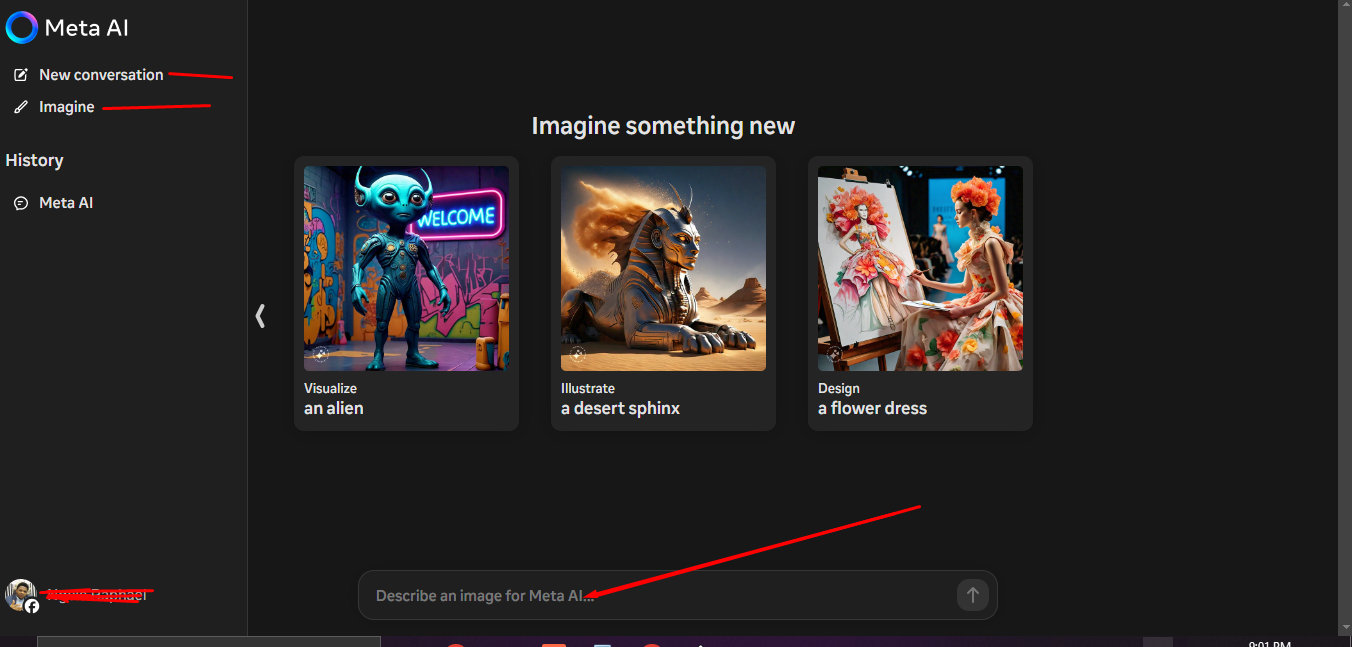This screenshot has height=647, width=1352.
Task: Click the user profile avatar picture
Action: click(x=21, y=595)
